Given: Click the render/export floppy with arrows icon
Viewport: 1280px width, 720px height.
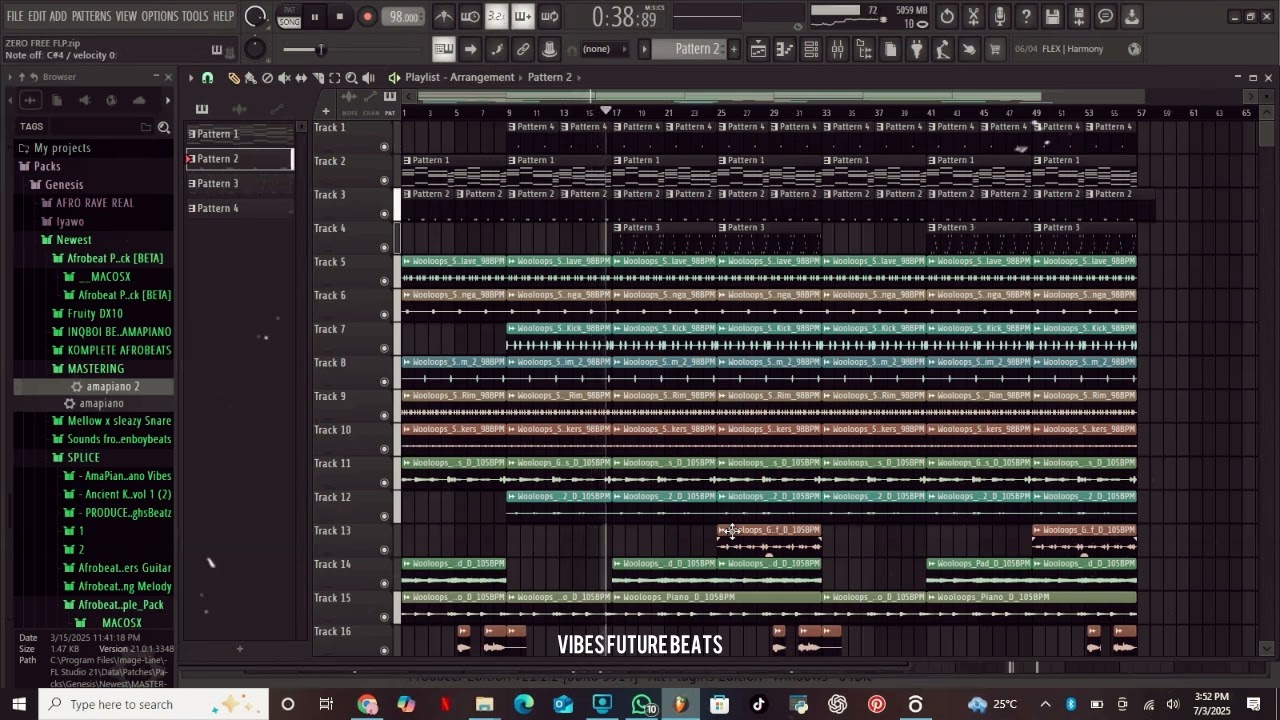Looking at the screenshot, I should pyautogui.click(x=1078, y=17).
